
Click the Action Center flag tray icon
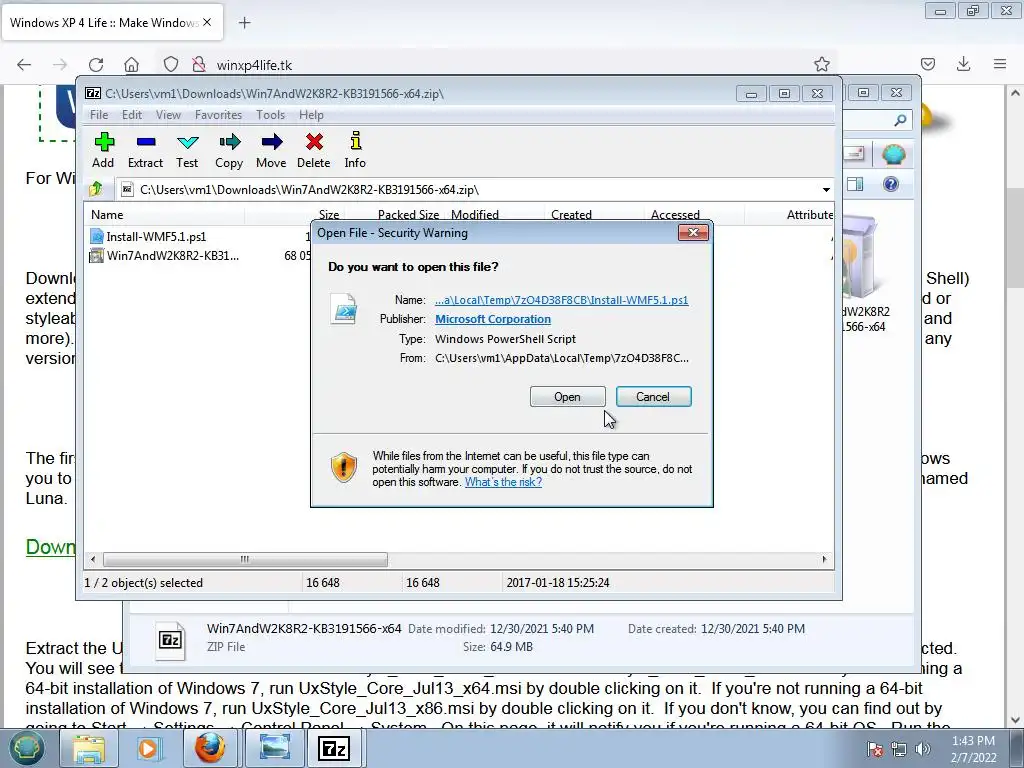(x=875, y=749)
